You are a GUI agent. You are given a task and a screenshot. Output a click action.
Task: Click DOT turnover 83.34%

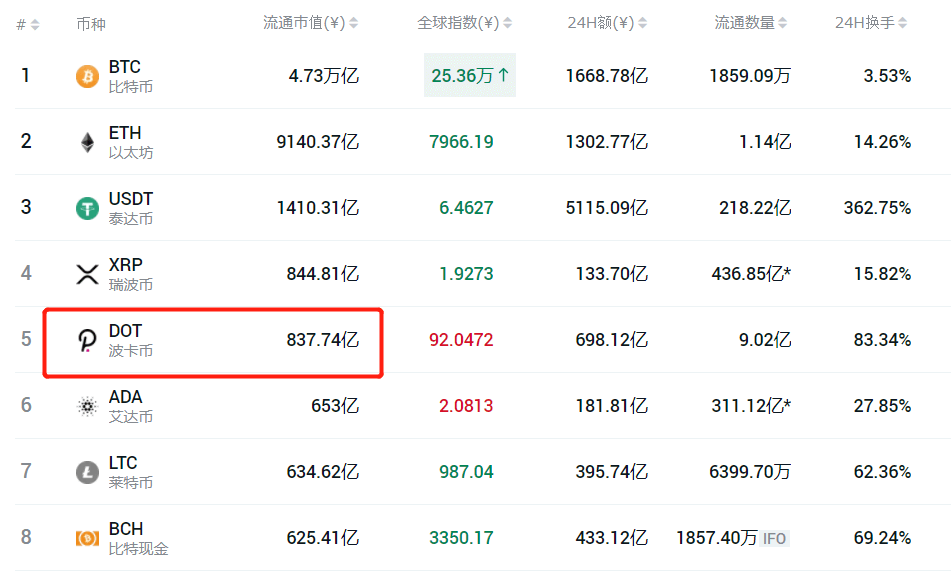click(882, 340)
